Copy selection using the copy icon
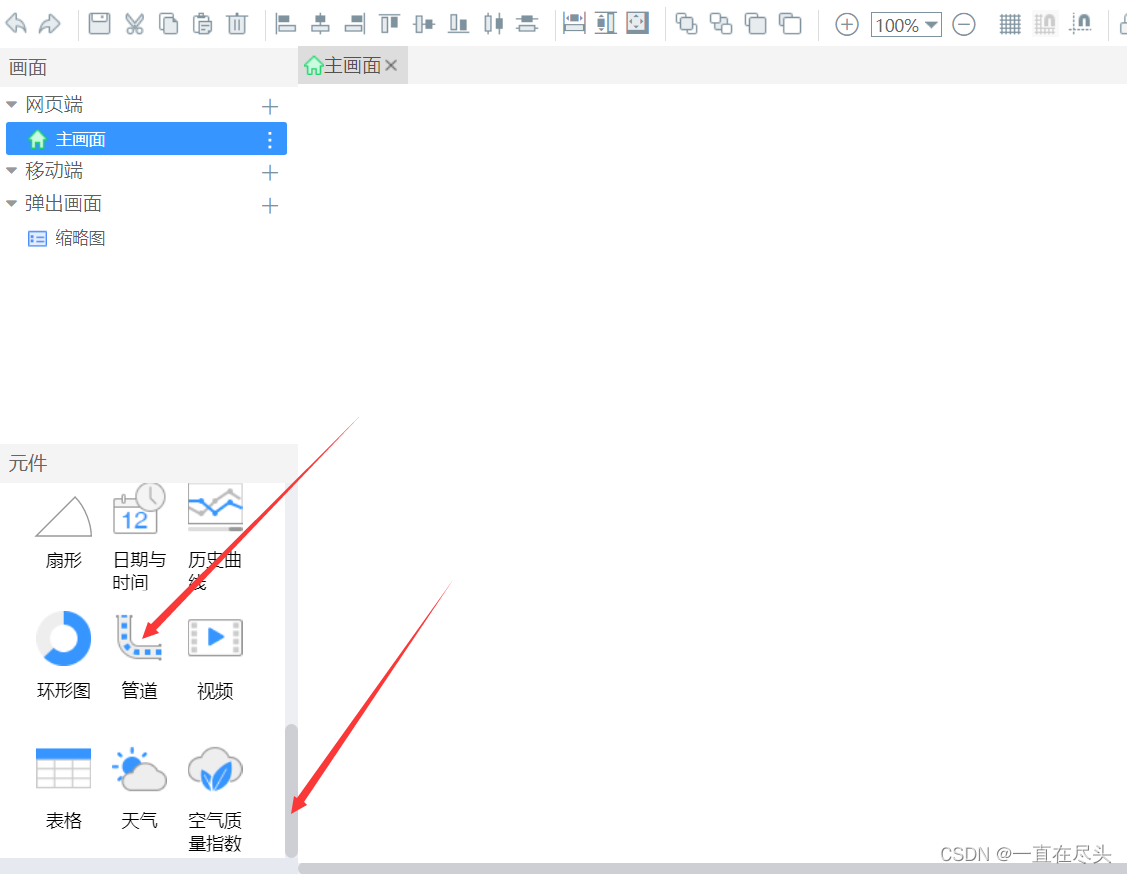Viewport: 1127px width, 874px height. click(x=168, y=24)
